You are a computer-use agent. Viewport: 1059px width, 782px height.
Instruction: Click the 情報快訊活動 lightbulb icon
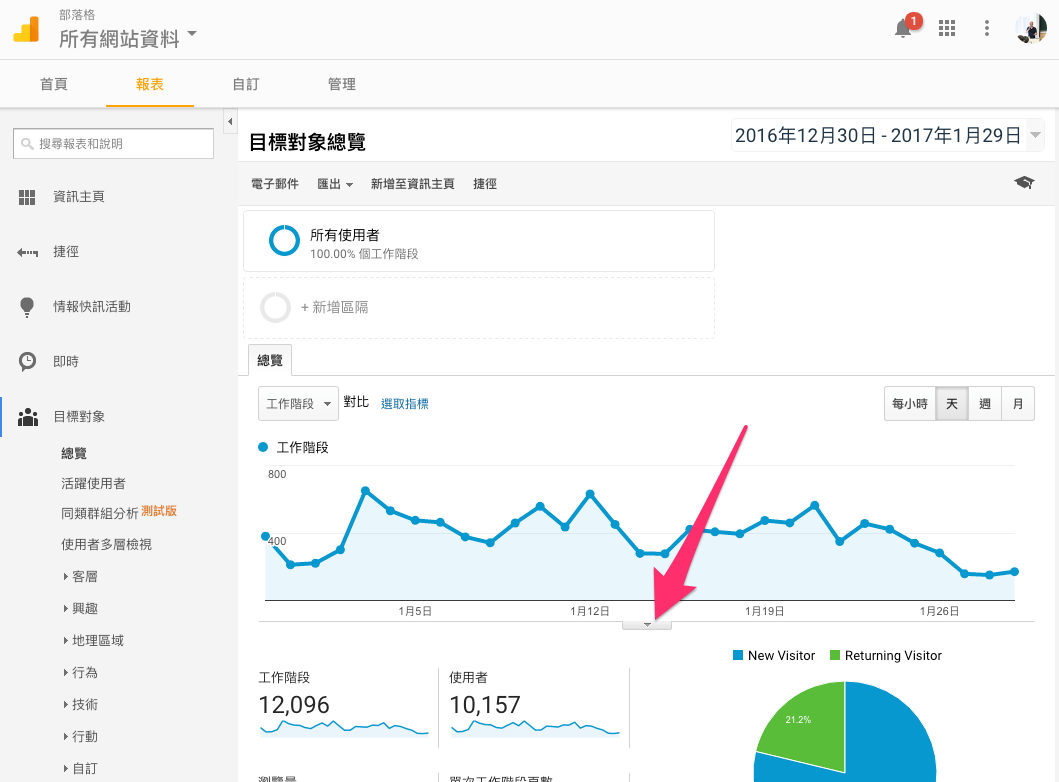[27, 307]
